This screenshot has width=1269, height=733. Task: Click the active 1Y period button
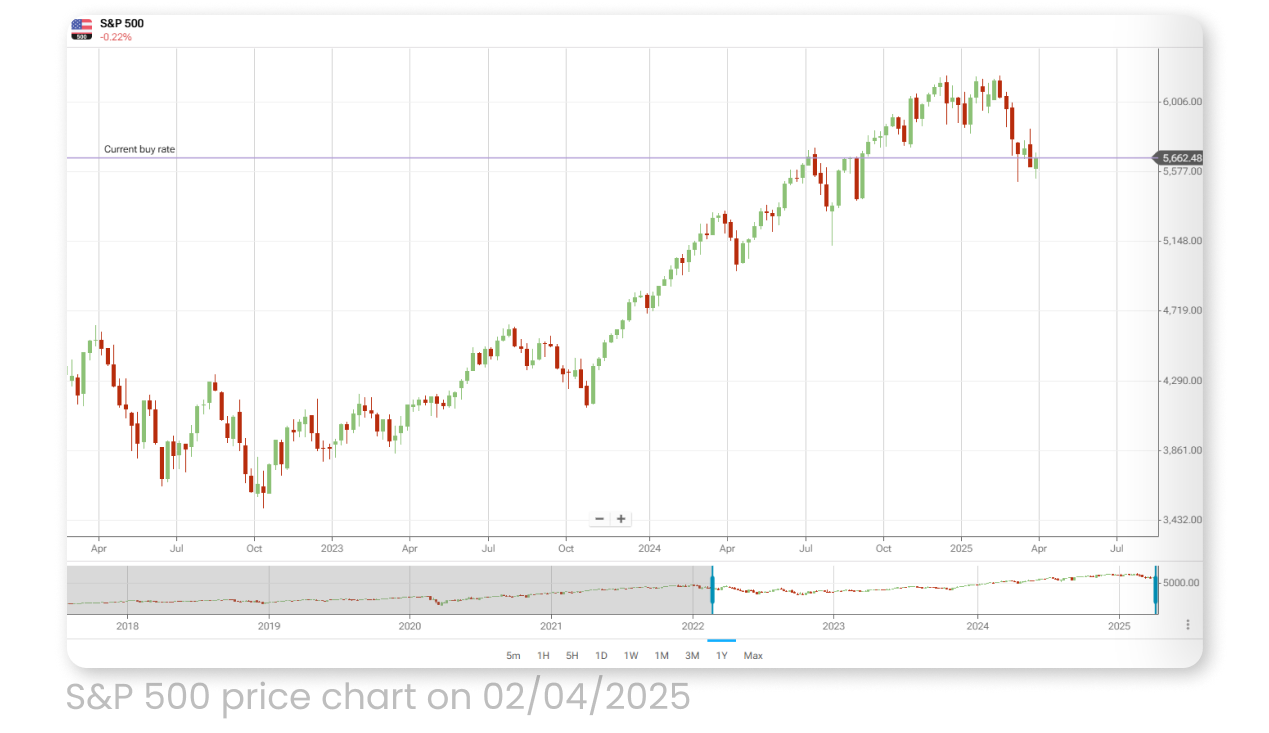click(x=721, y=655)
